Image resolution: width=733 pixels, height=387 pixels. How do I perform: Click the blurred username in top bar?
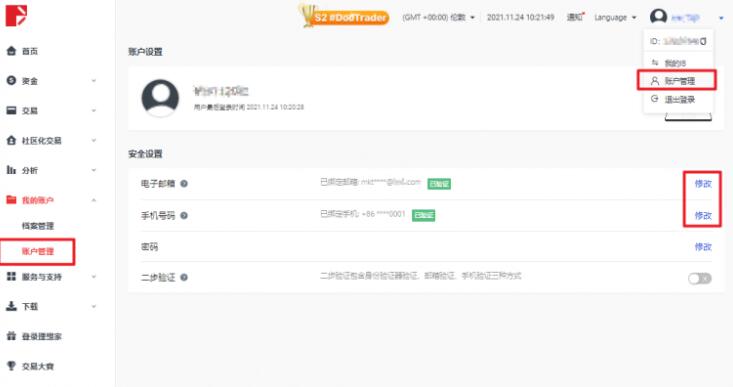click(x=685, y=18)
